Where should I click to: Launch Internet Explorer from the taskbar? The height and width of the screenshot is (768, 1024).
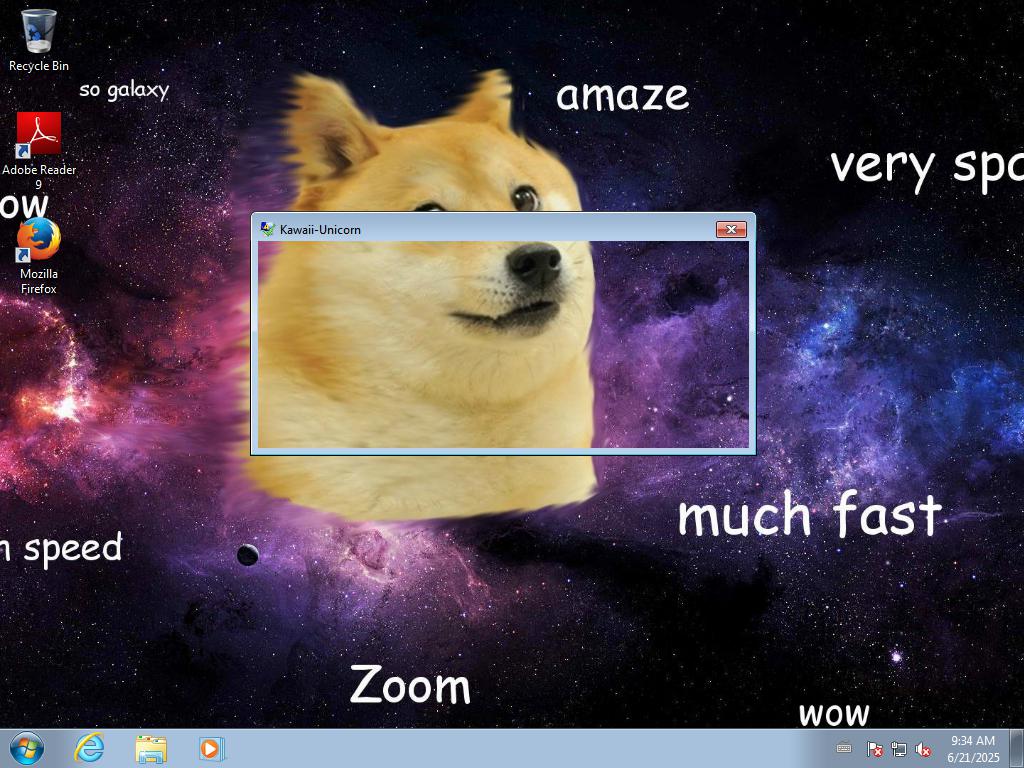[89, 748]
